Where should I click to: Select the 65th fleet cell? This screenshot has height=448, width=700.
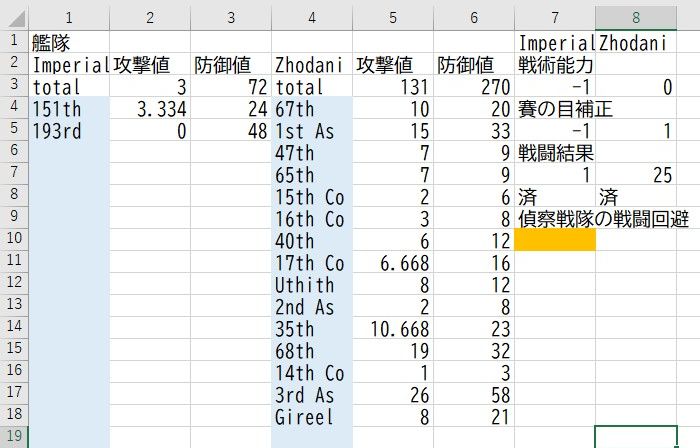point(312,174)
